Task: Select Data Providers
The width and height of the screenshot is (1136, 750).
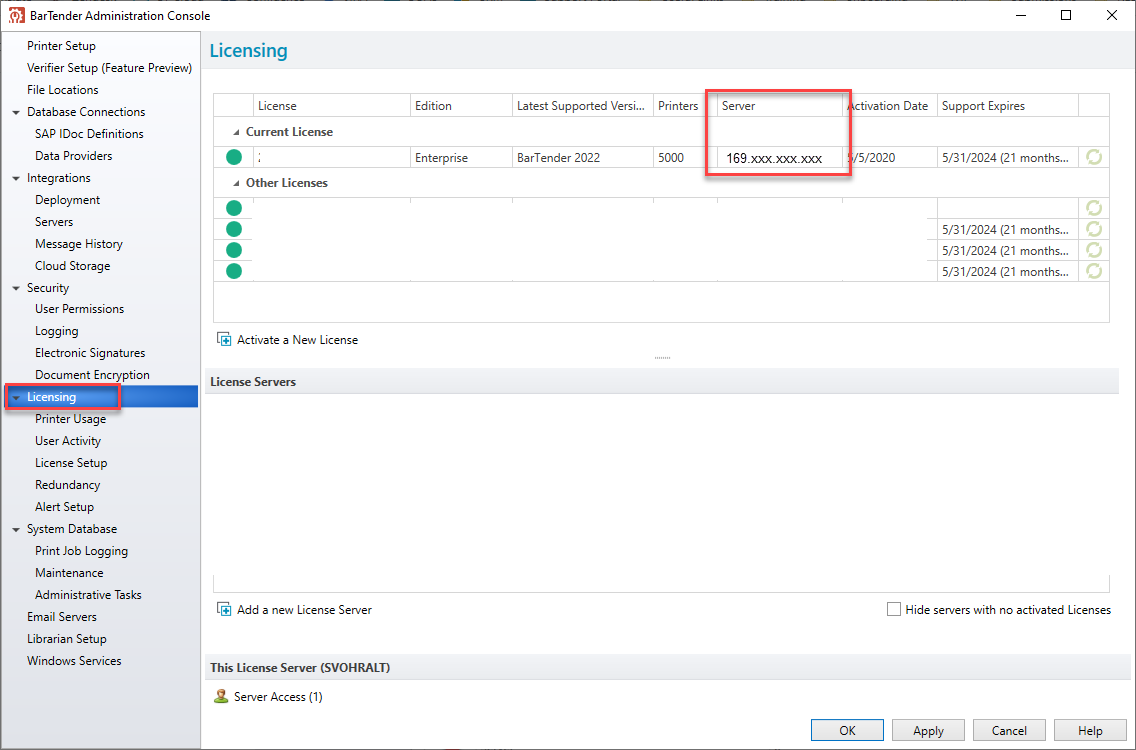Action: click(74, 156)
